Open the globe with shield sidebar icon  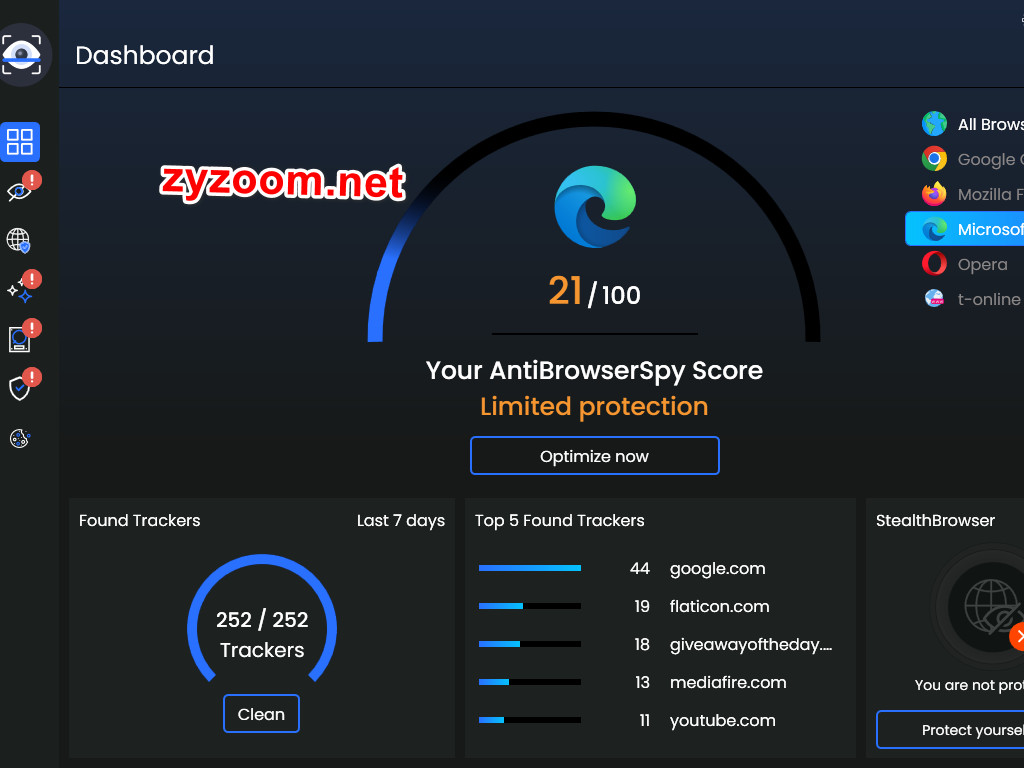18,240
